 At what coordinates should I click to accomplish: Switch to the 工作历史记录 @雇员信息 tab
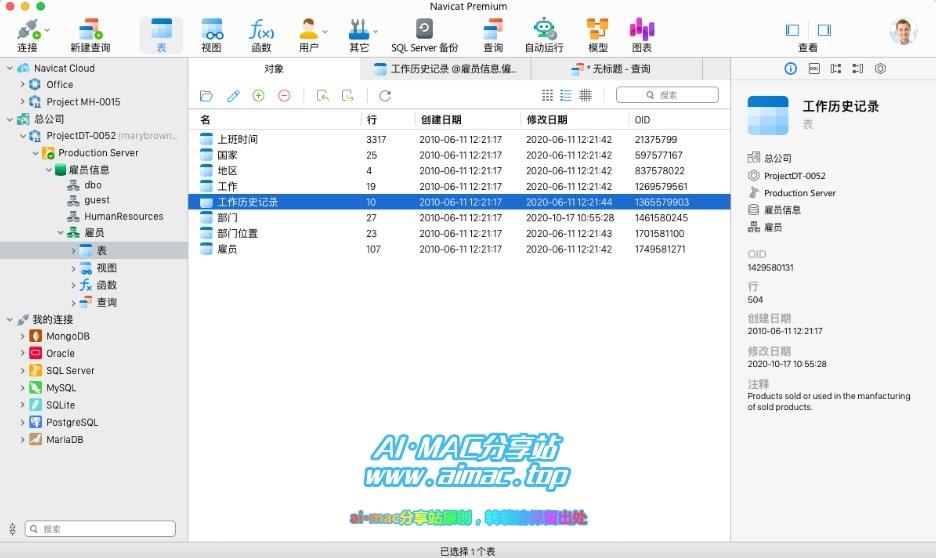pos(445,69)
